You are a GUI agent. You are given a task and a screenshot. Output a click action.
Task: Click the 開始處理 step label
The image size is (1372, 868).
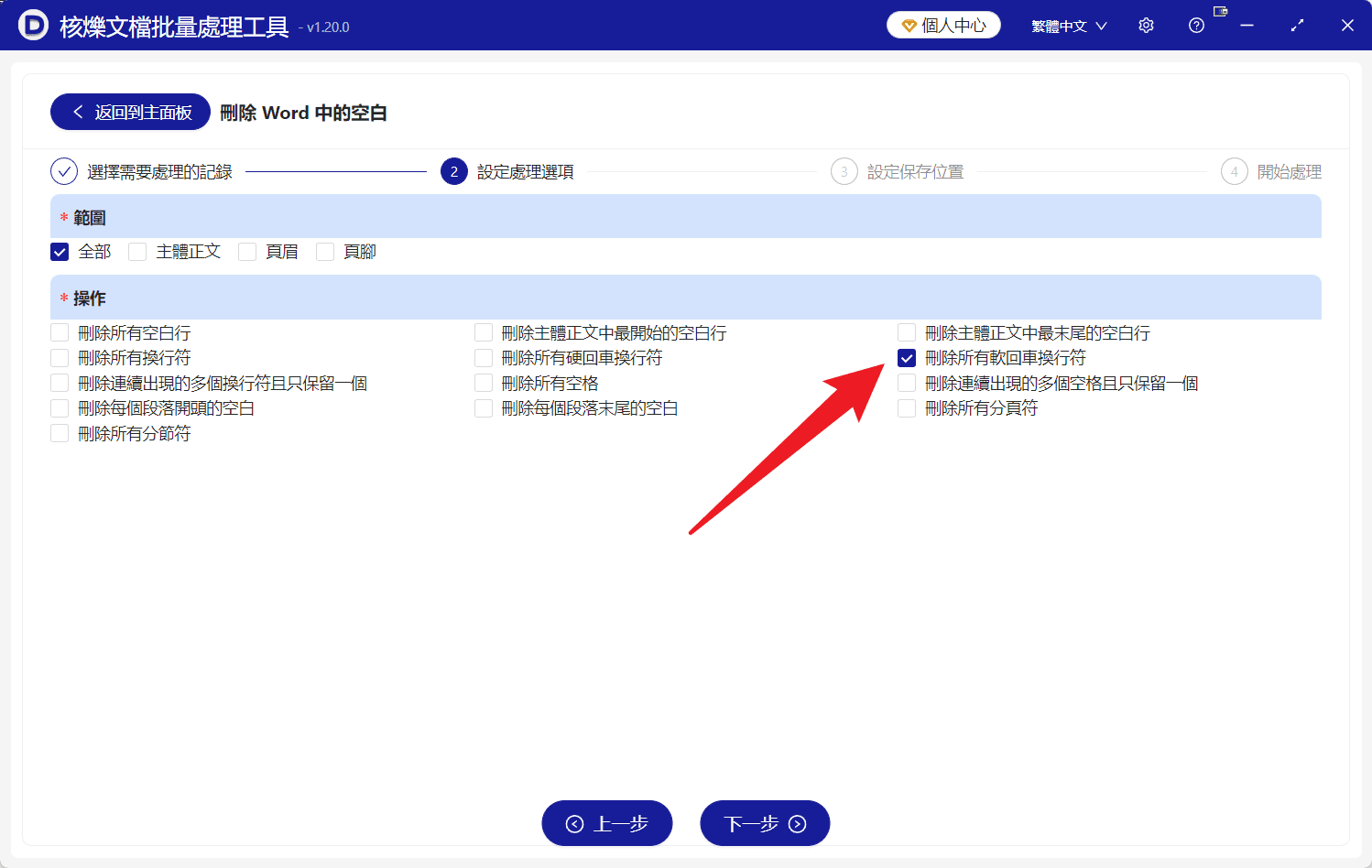tap(1291, 171)
